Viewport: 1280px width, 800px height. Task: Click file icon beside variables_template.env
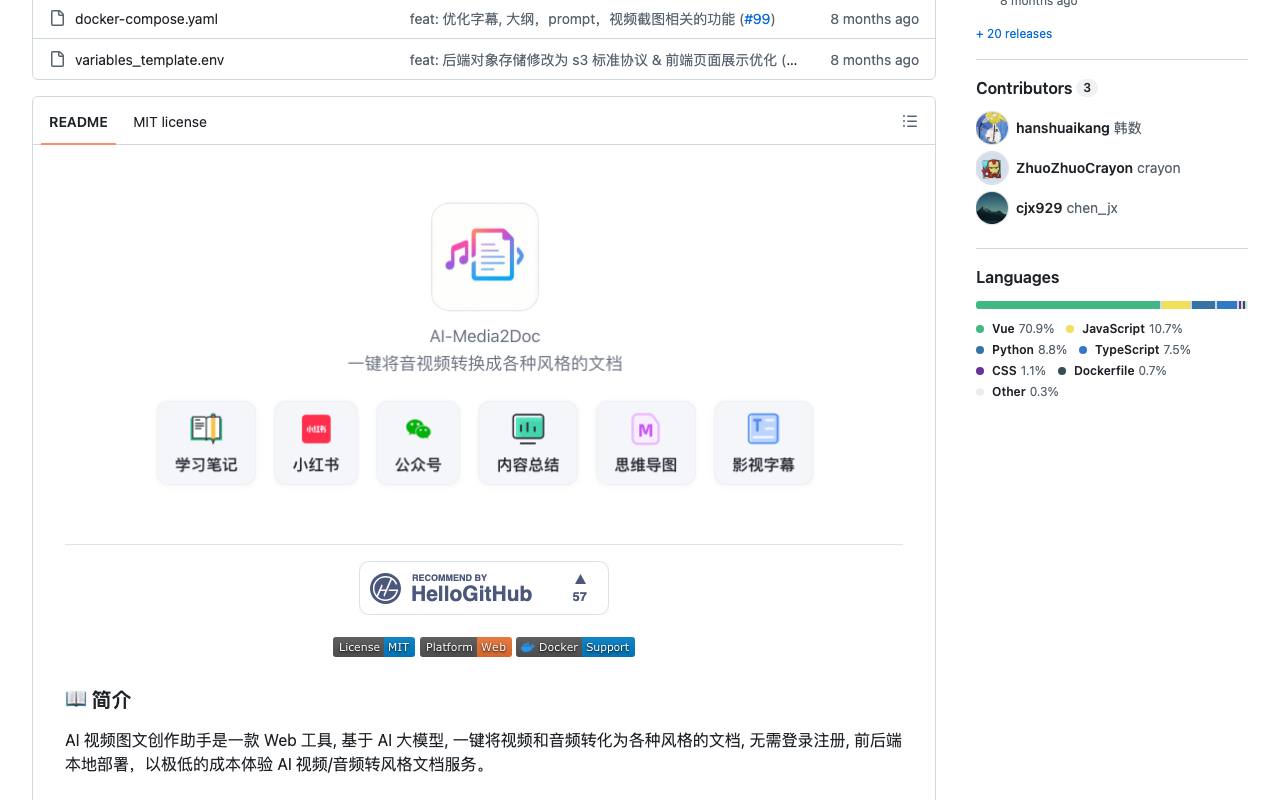point(57,59)
